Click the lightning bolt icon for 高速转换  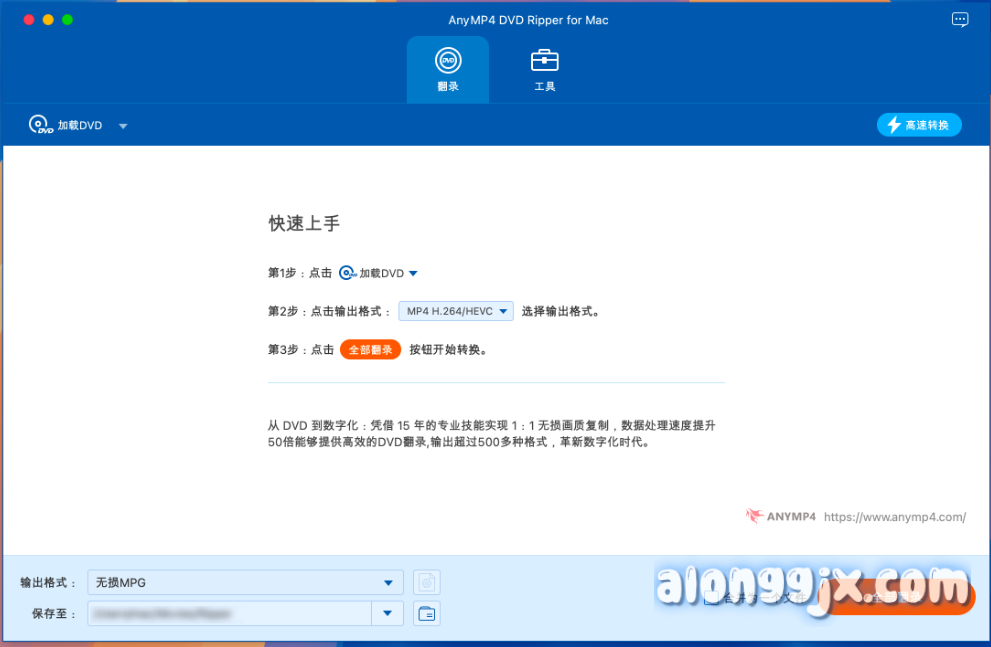click(x=893, y=125)
